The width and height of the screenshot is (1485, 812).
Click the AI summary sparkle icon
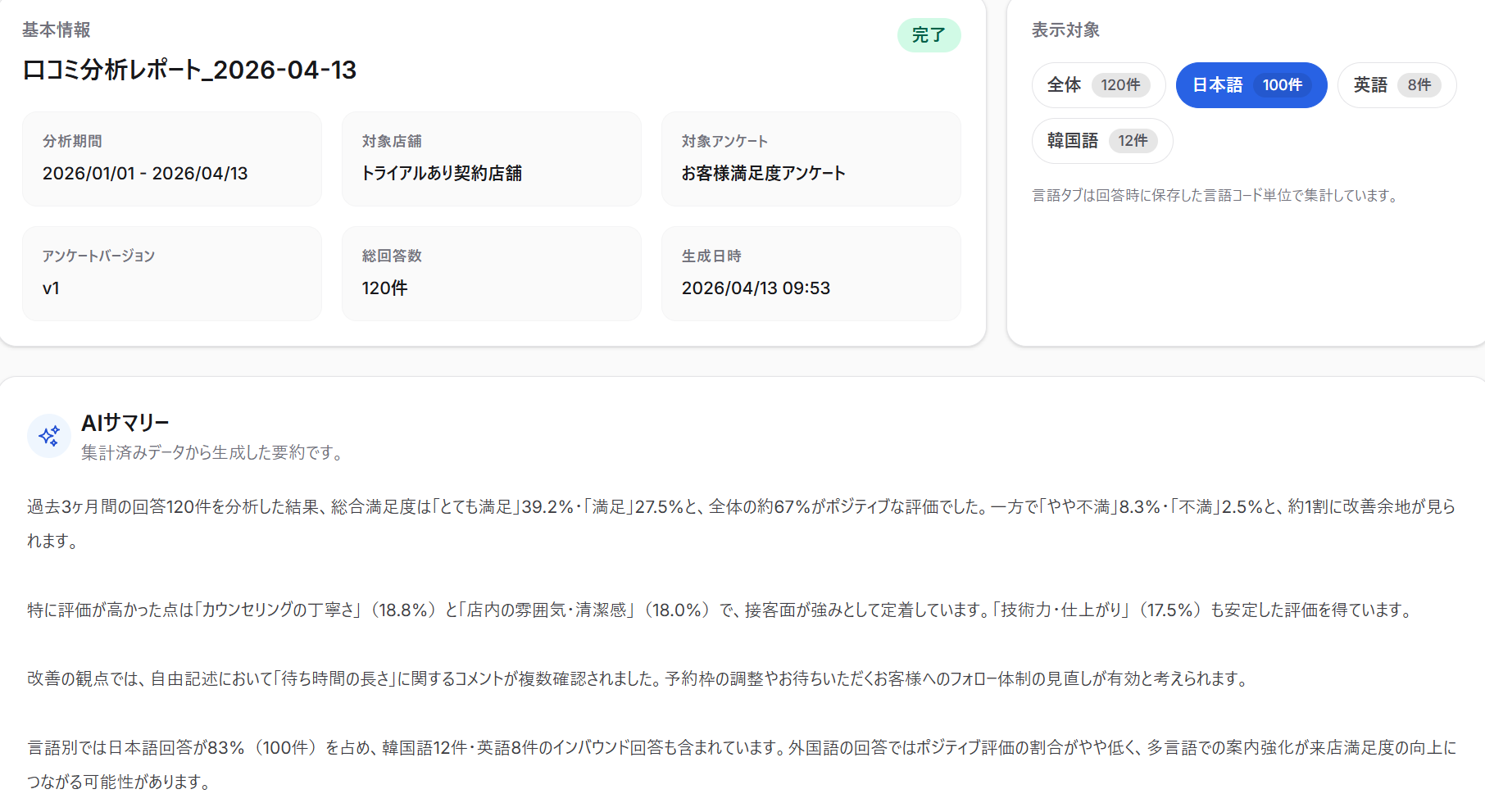tap(49, 436)
